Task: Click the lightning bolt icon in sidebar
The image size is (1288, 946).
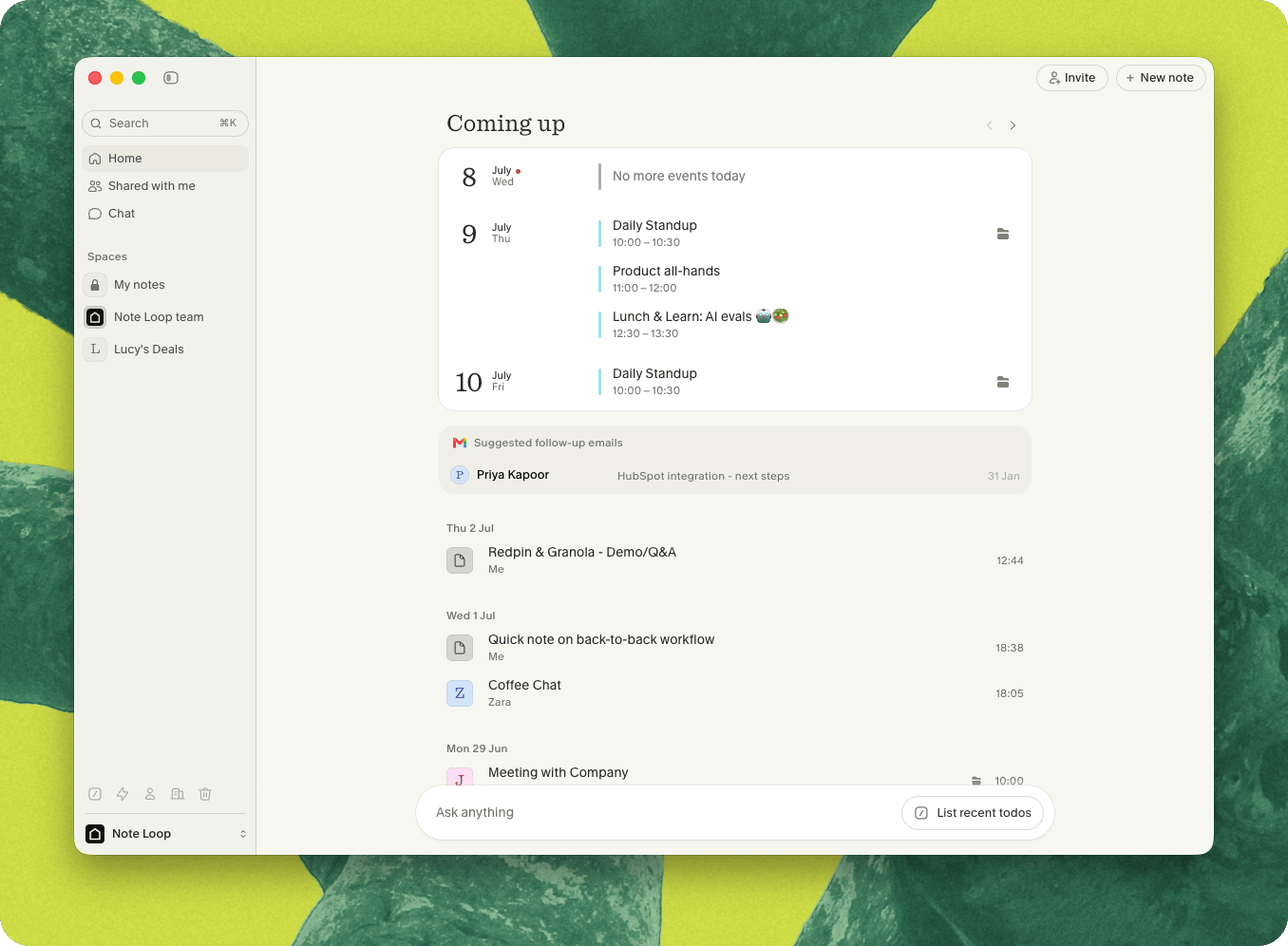Action: coord(123,794)
